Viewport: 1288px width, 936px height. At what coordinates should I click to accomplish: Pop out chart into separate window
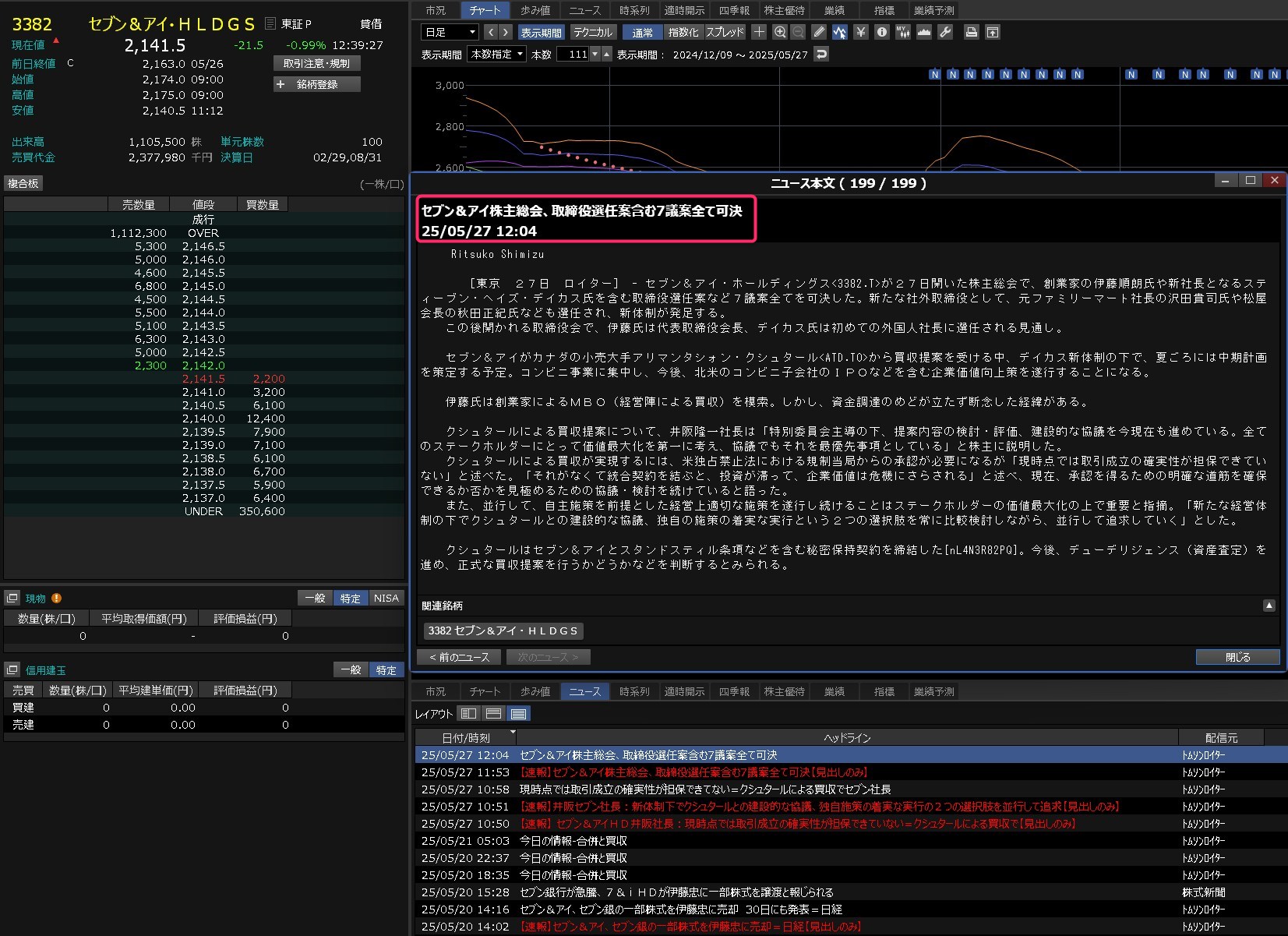click(x=993, y=32)
